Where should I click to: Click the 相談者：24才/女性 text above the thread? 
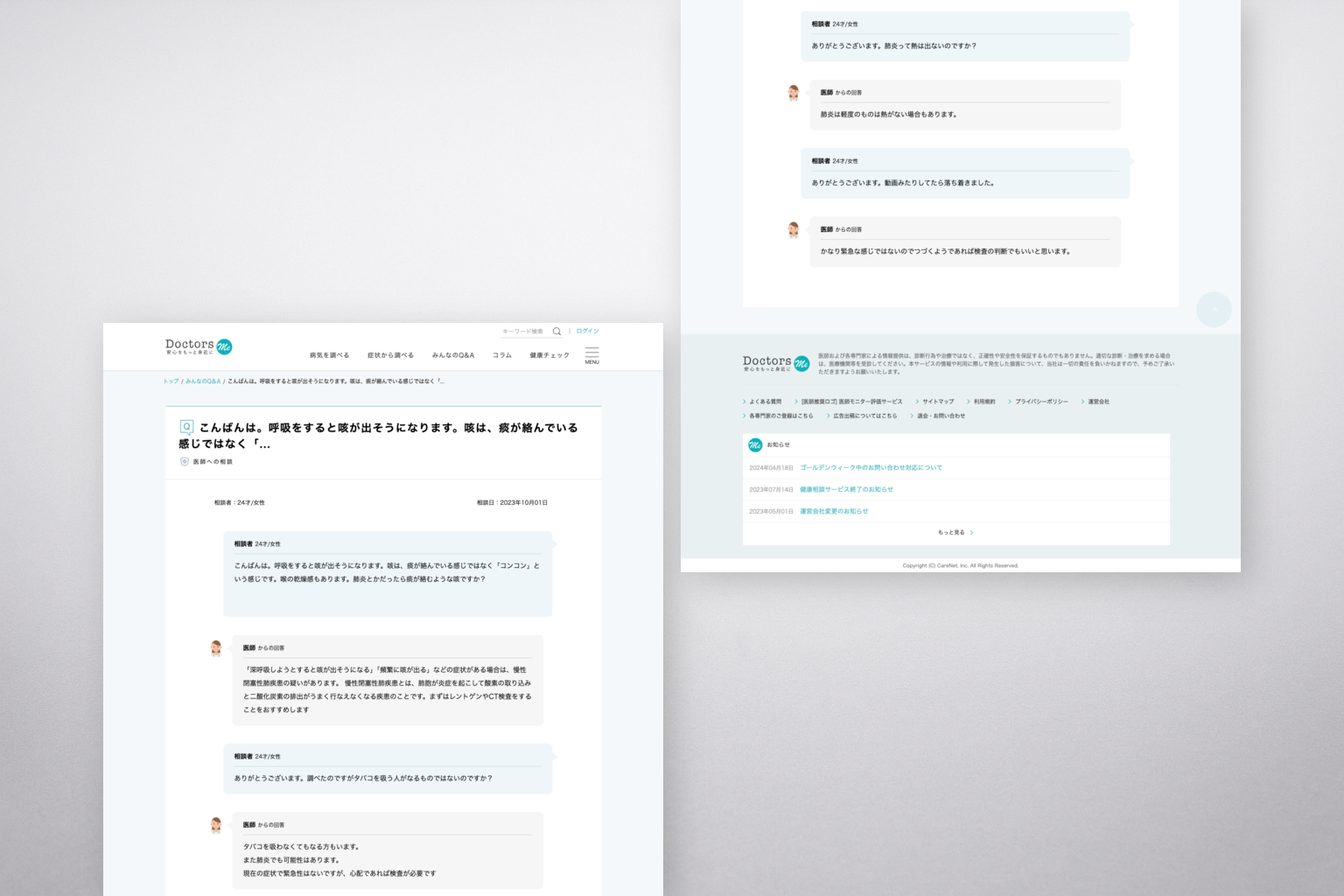239,503
